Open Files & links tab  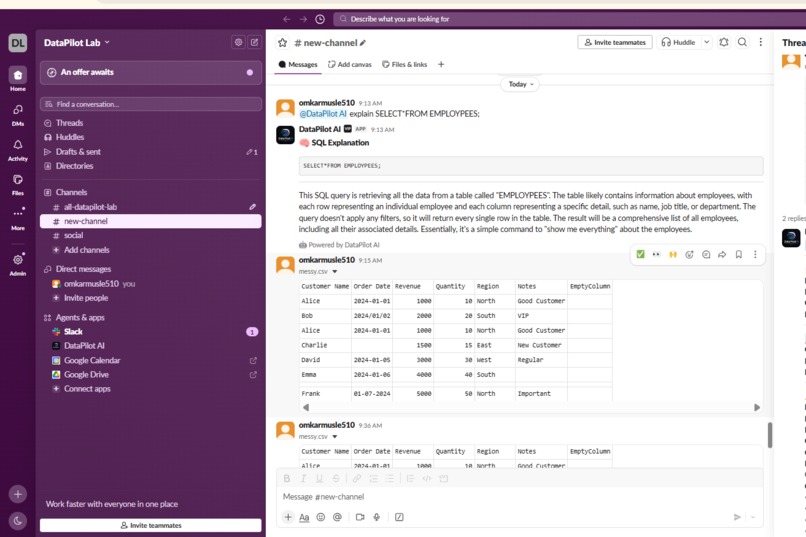coord(405,64)
